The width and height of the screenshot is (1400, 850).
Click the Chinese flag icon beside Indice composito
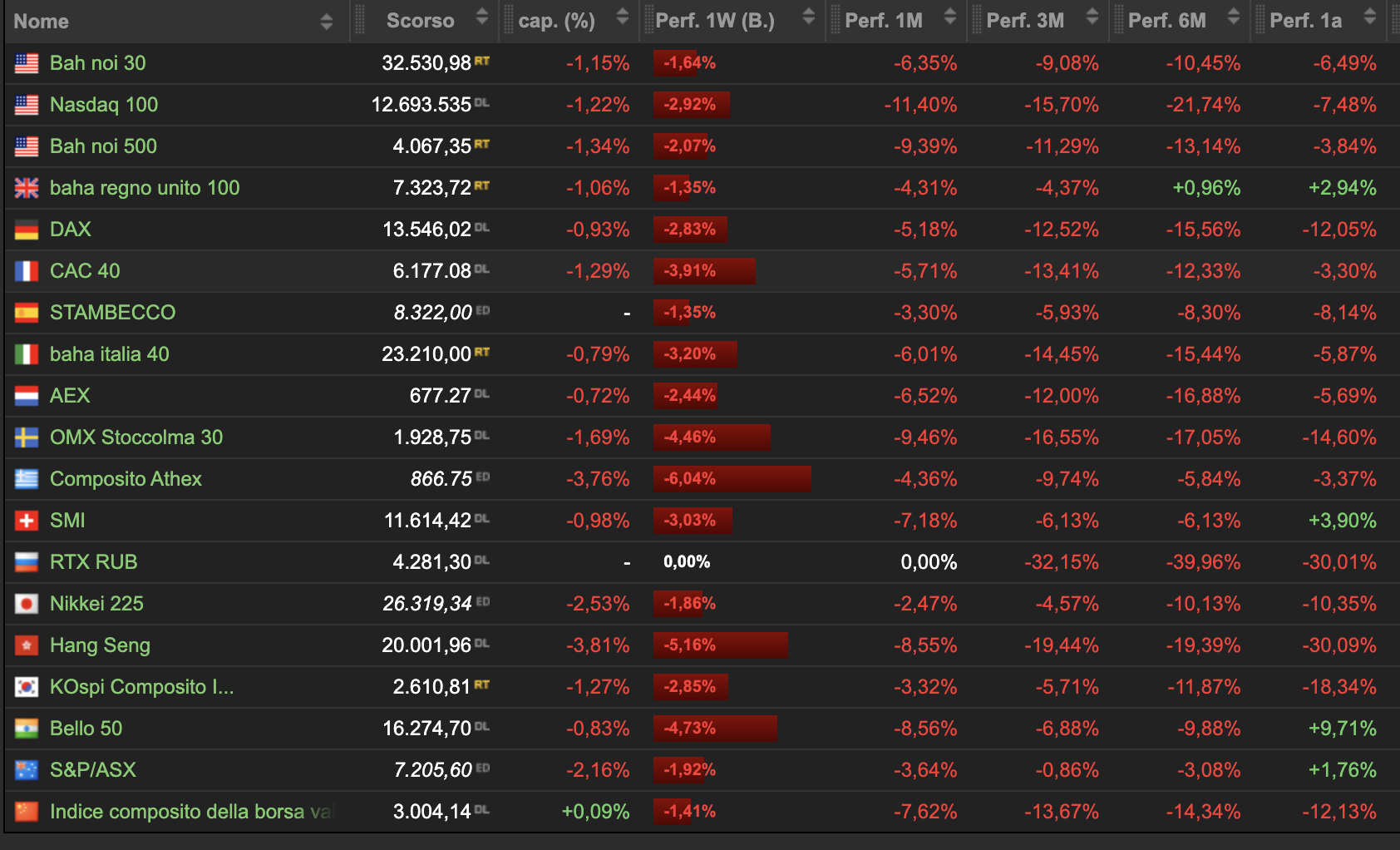(x=27, y=812)
